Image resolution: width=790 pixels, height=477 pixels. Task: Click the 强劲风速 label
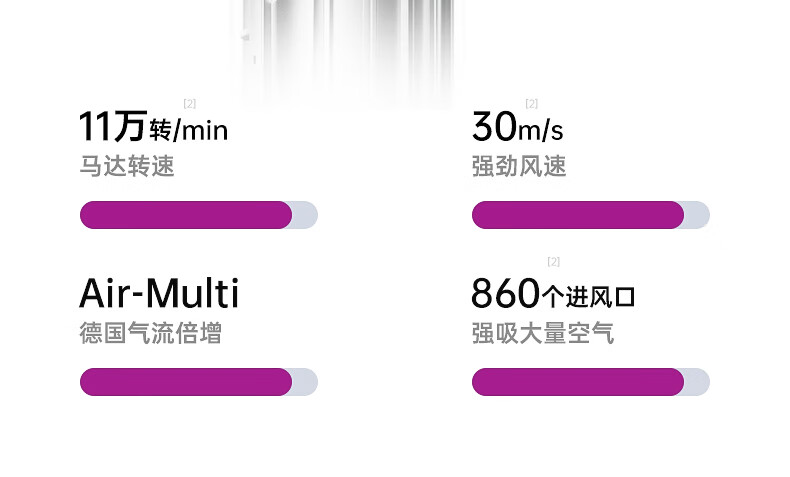[519, 166]
